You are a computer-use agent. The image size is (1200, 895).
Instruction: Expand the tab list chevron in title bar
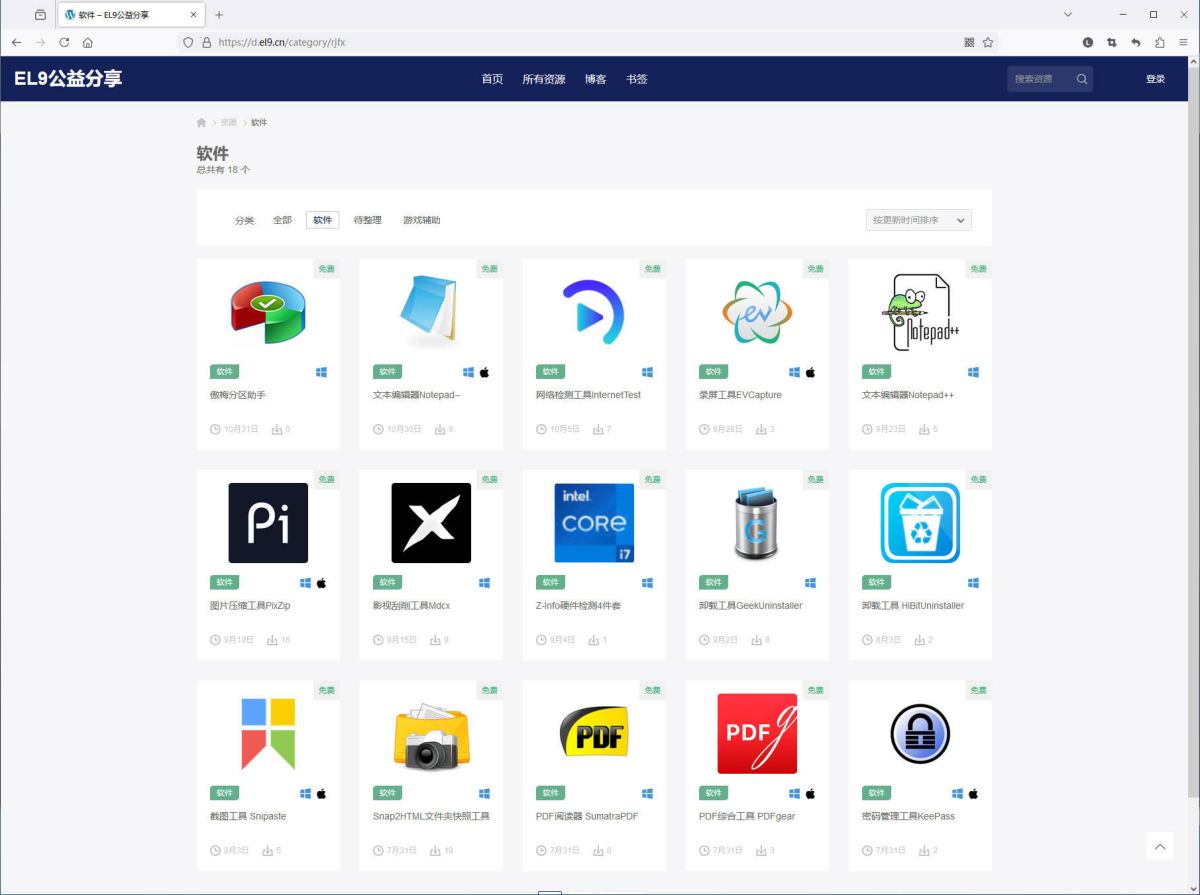(x=1067, y=15)
